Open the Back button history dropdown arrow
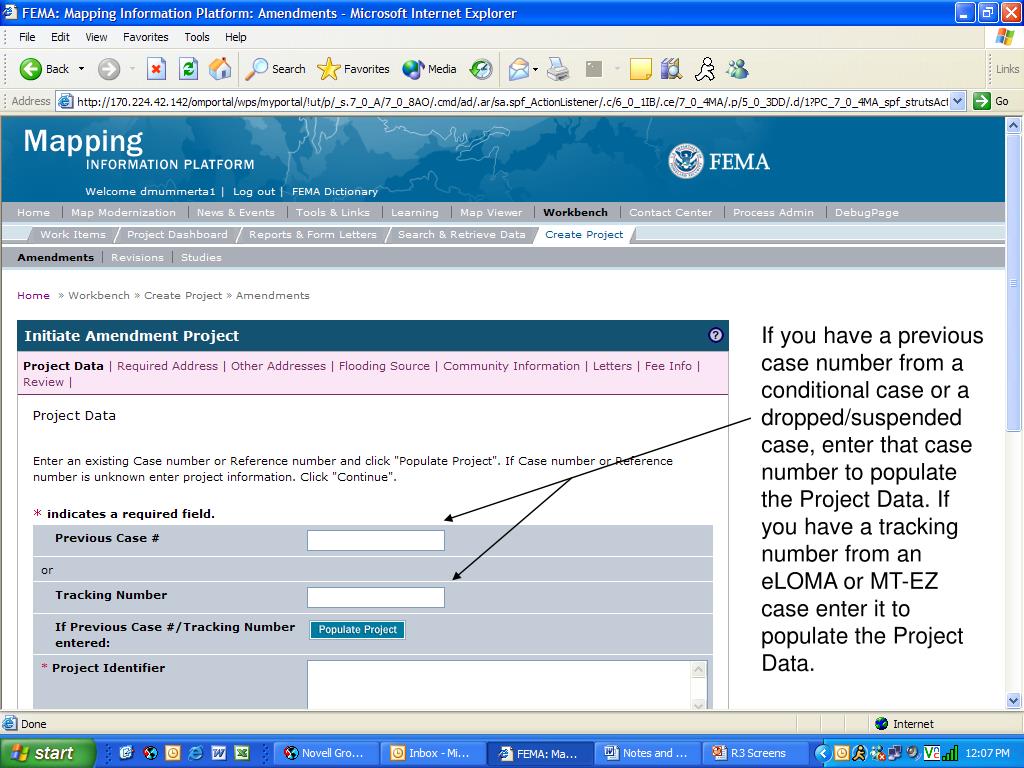The image size is (1024, 768). tap(82, 69)
